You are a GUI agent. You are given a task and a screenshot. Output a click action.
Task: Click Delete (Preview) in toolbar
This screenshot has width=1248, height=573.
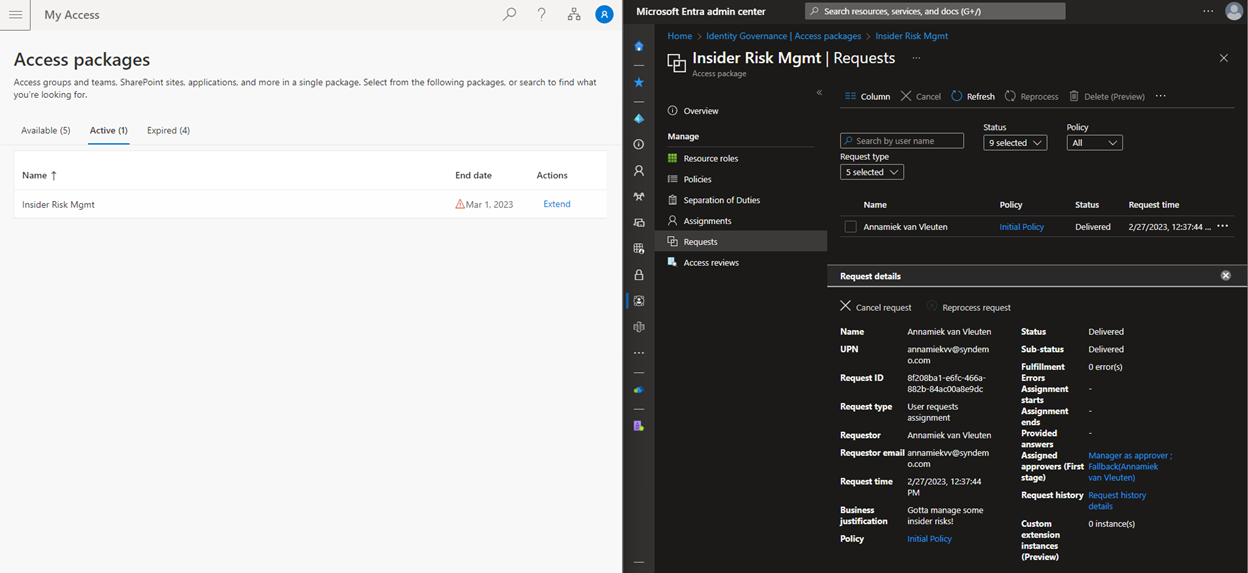(x=1107, y=96)
